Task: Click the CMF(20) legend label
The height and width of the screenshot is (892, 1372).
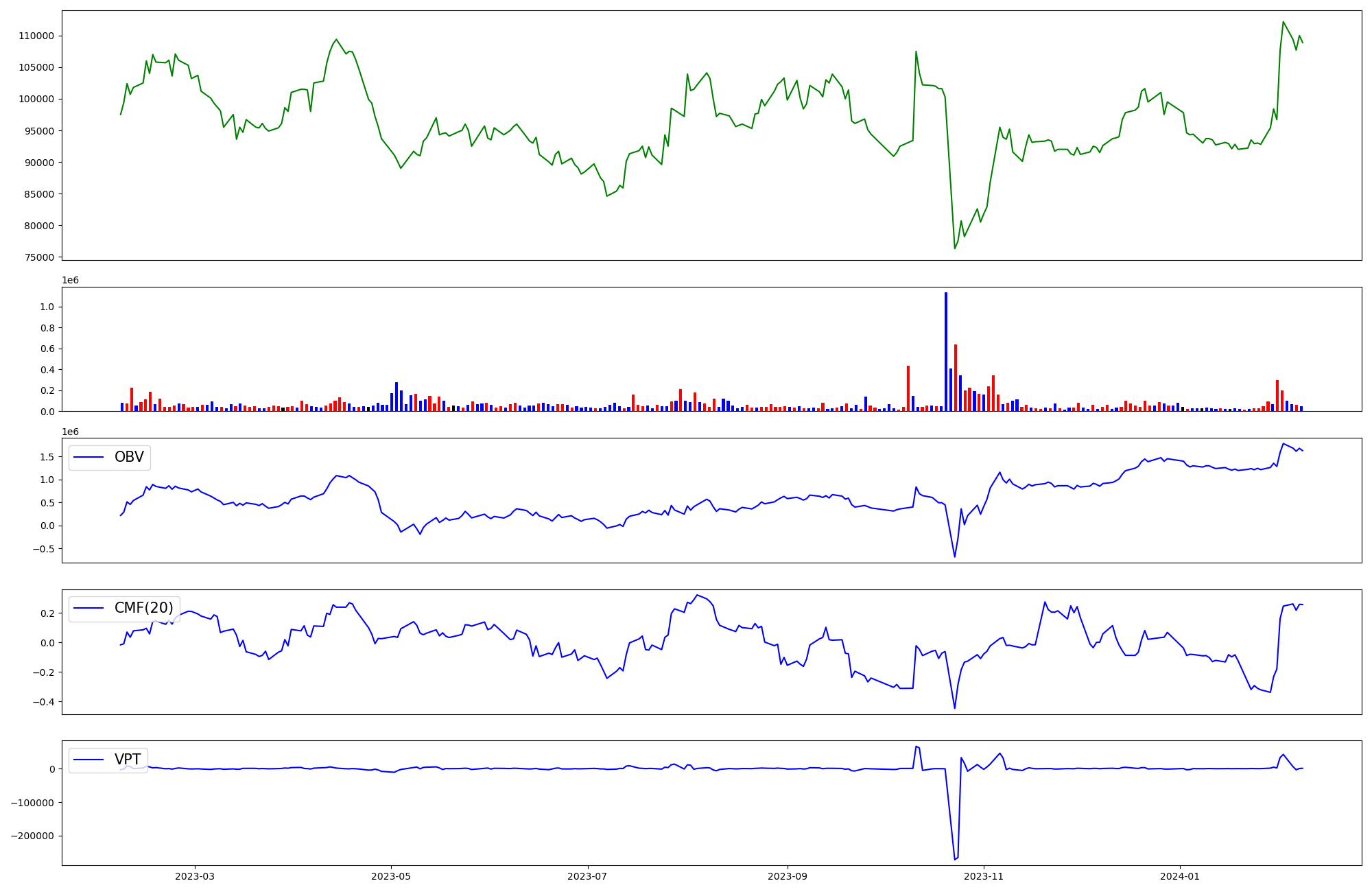Action: pos(143,609)
